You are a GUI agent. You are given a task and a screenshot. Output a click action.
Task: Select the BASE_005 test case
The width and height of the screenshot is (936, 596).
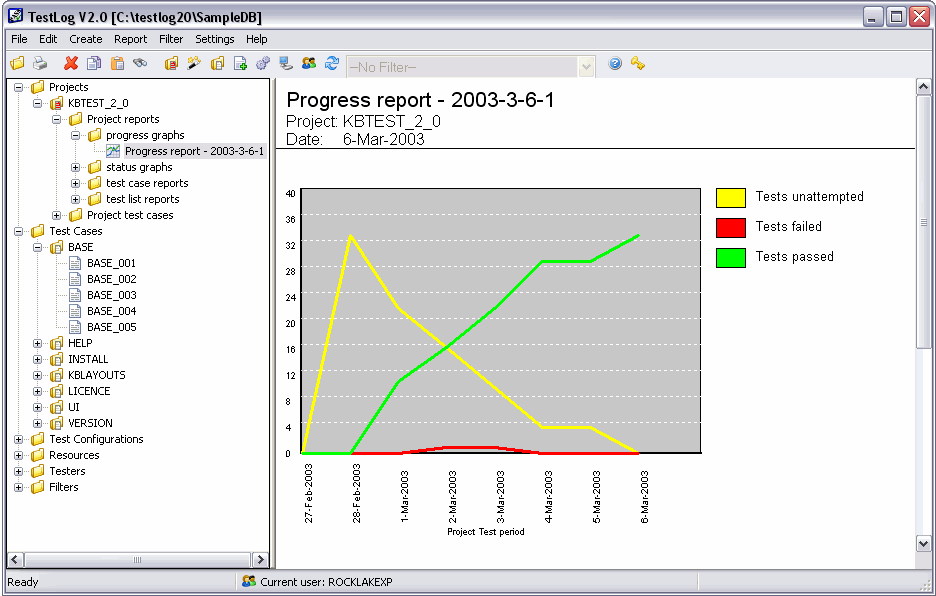112,327
